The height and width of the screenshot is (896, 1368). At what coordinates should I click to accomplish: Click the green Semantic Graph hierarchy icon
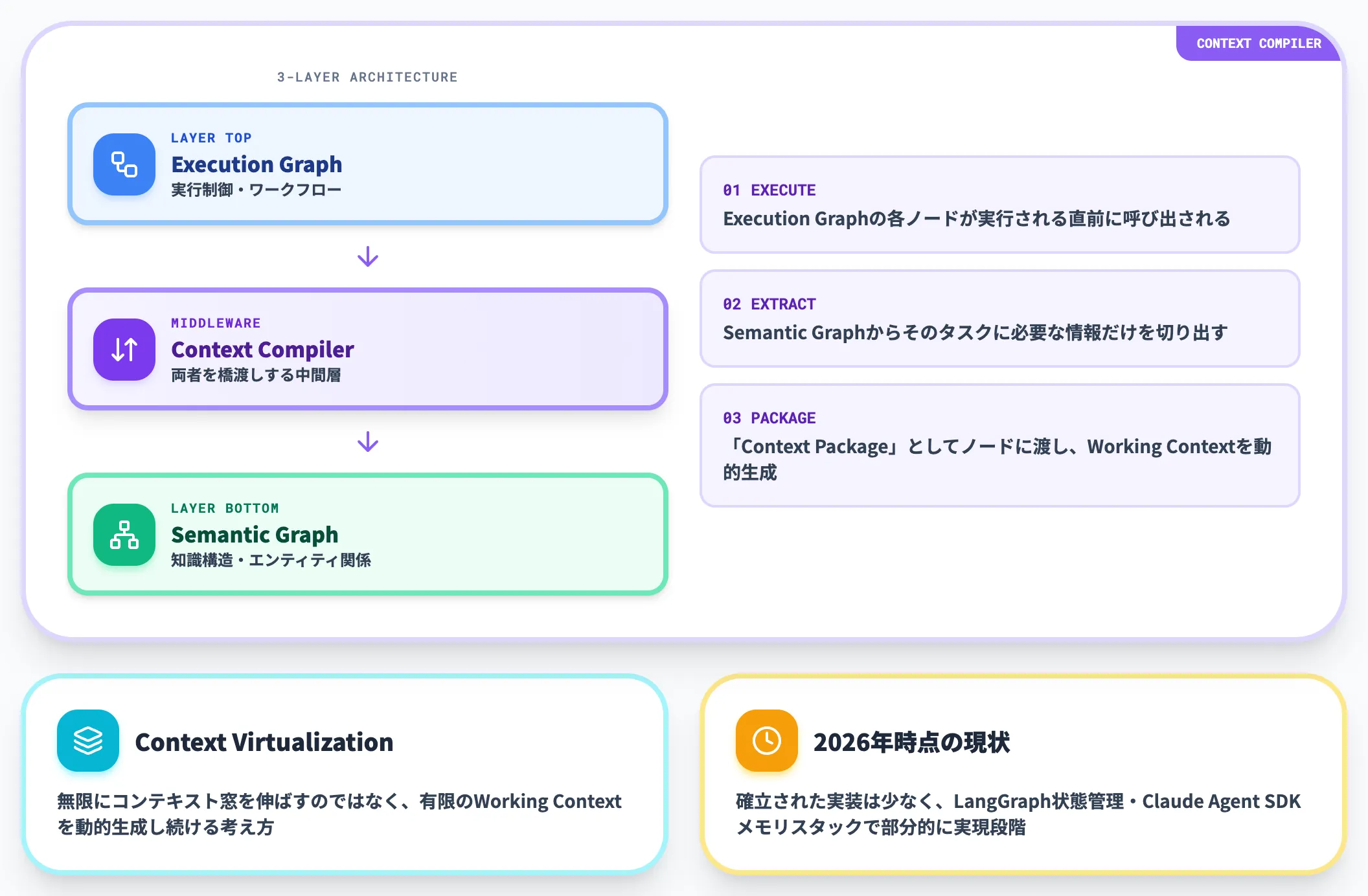pyautogui.click(x=124, y=535)
